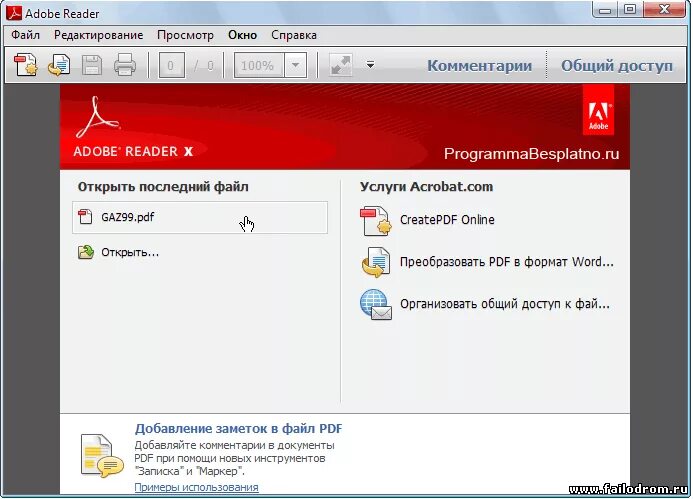
Task: Close the Adobe Reader window
Action: coord(664,10)
